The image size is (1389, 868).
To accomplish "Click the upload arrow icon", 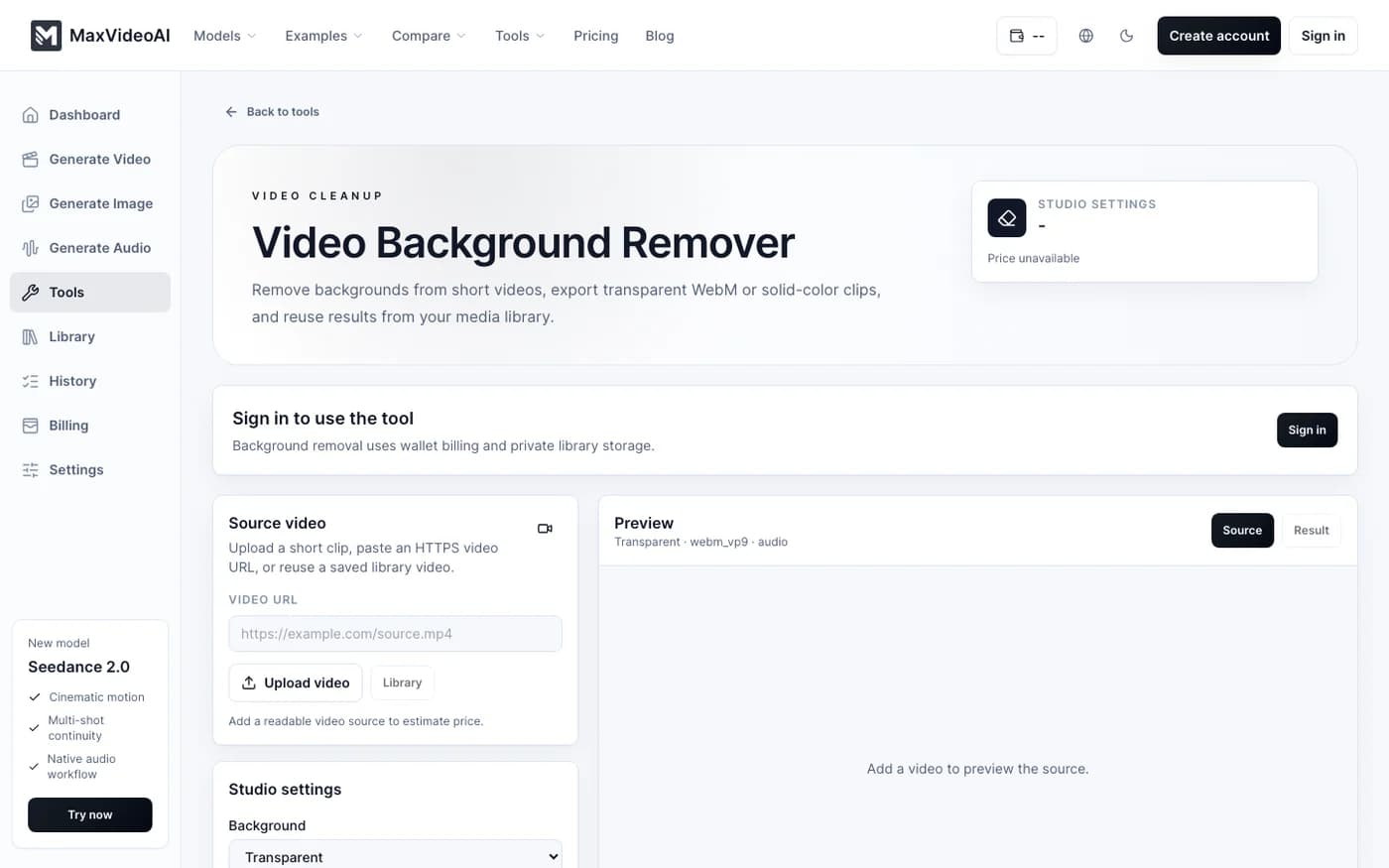I will point(249,682).
